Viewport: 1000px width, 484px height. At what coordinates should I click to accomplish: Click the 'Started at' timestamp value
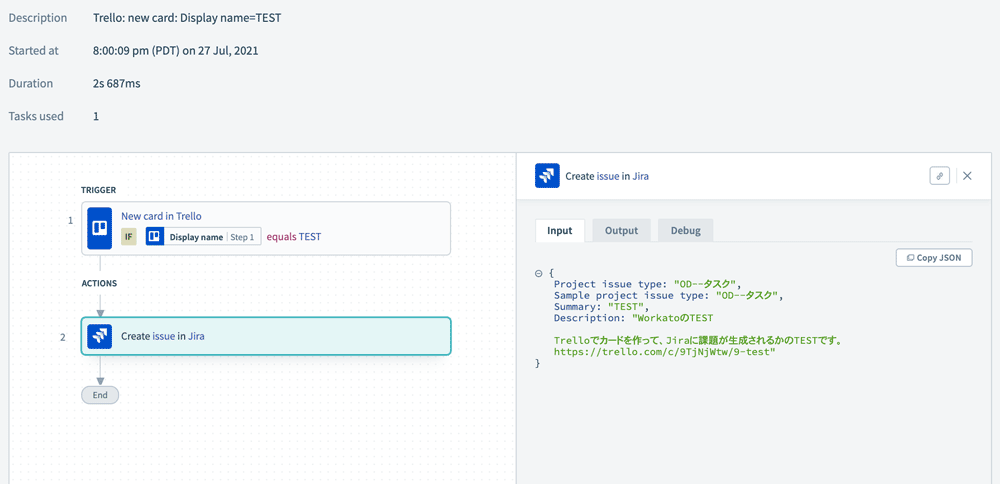pos(175,51)
